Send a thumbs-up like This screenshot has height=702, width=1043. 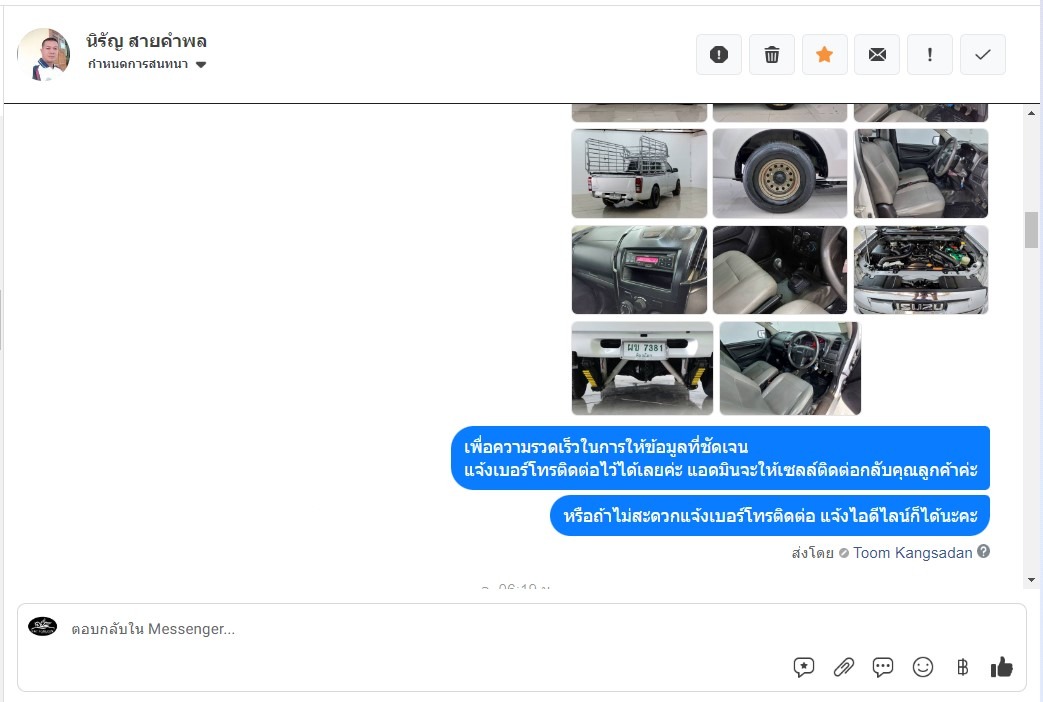(x=1001, y=667)
